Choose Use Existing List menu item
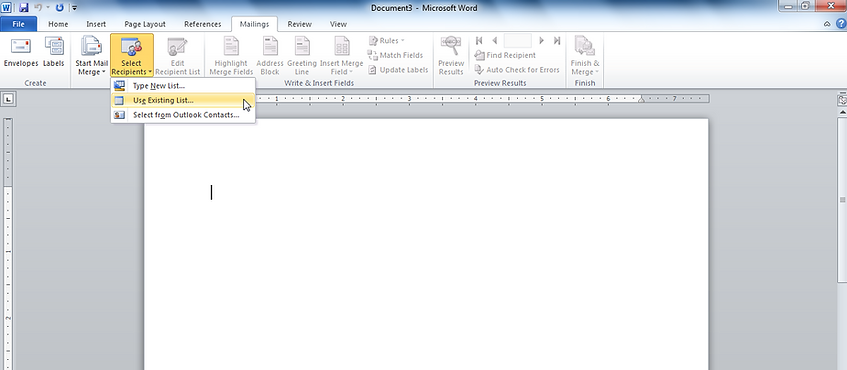This screenshot has width=847, height=370. click(183, 100)
